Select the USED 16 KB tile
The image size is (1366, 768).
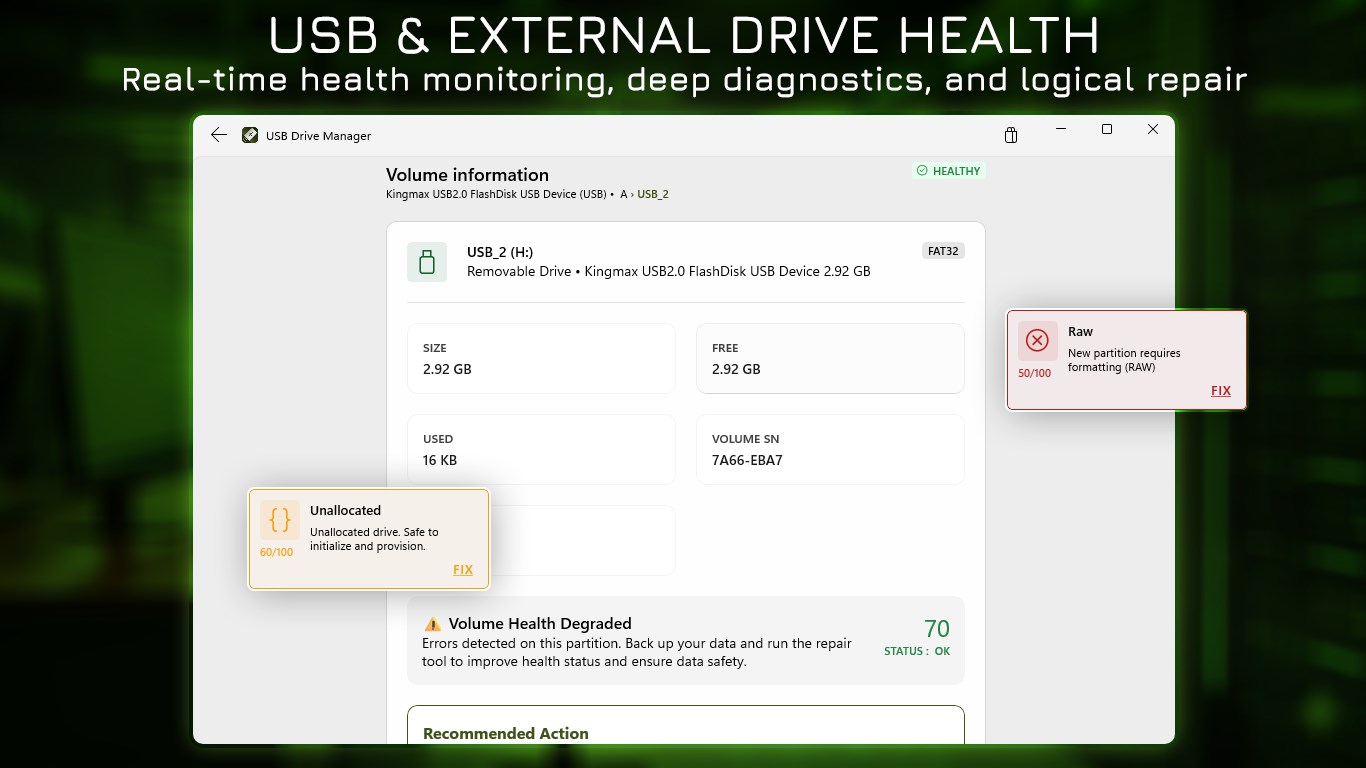(542, 450)
